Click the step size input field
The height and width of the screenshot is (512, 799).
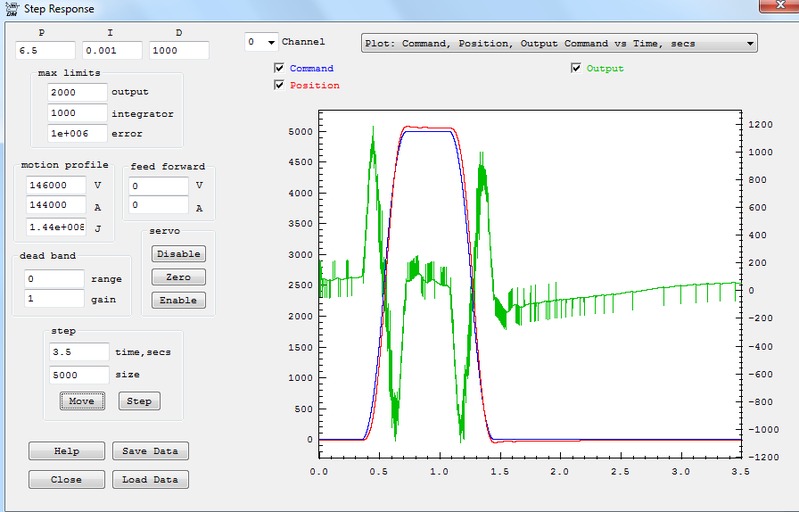[78, 375]
